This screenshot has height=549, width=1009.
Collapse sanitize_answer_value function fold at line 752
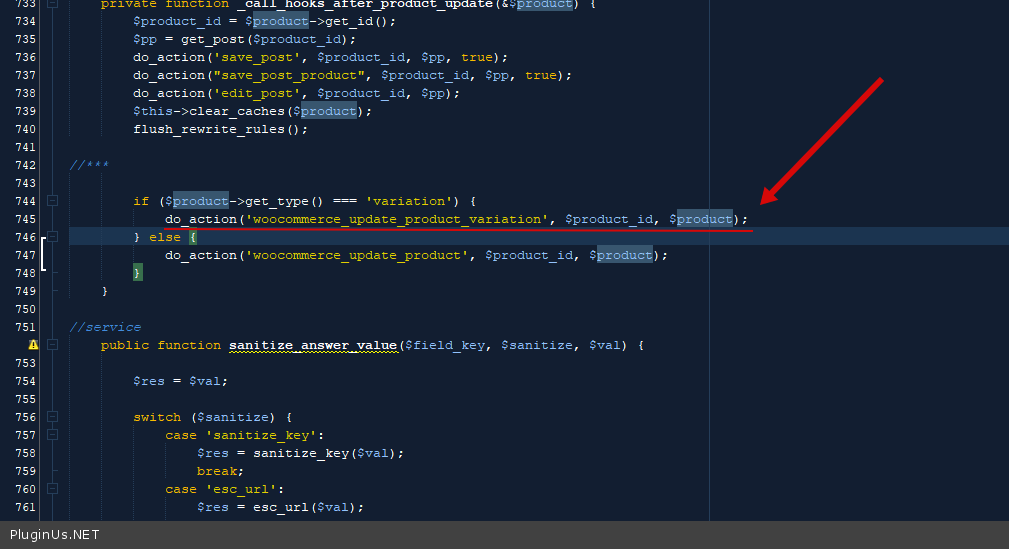coord(52,345)
